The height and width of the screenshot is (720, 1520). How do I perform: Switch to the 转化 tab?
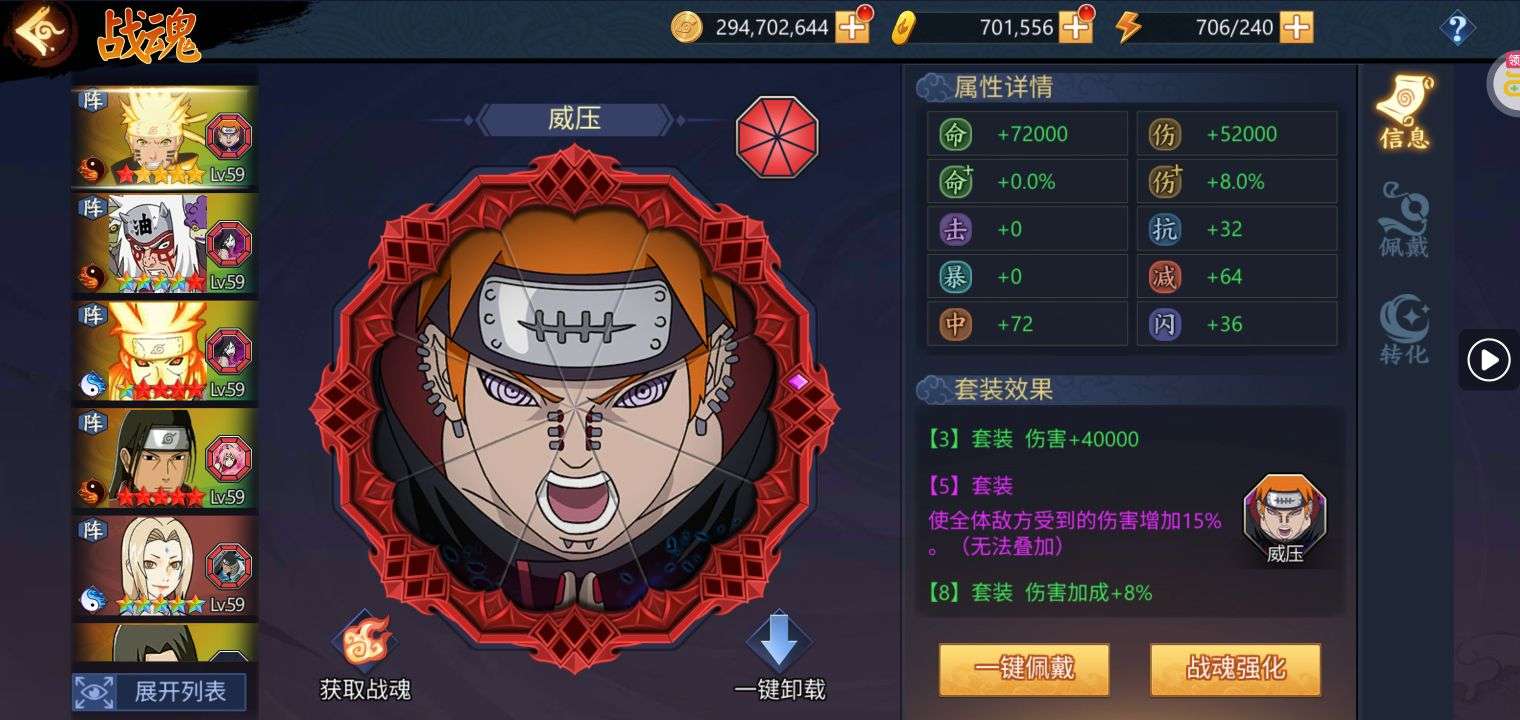coord(1404,328)
